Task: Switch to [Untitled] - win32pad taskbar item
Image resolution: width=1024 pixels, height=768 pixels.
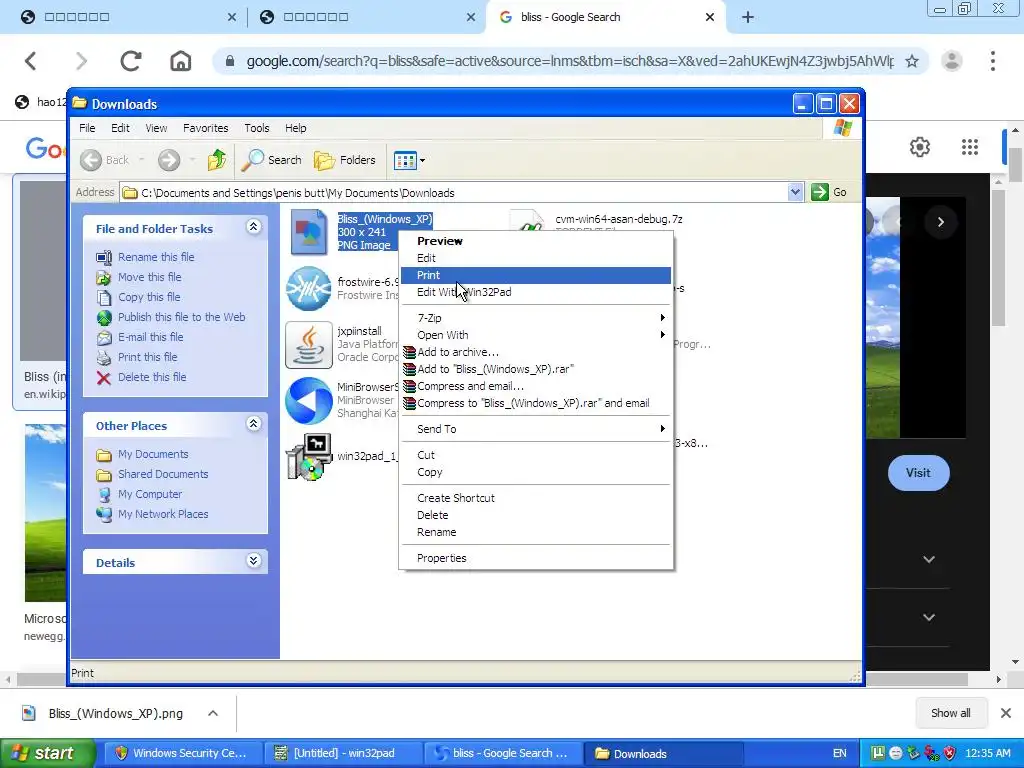Action: (344, 753)
